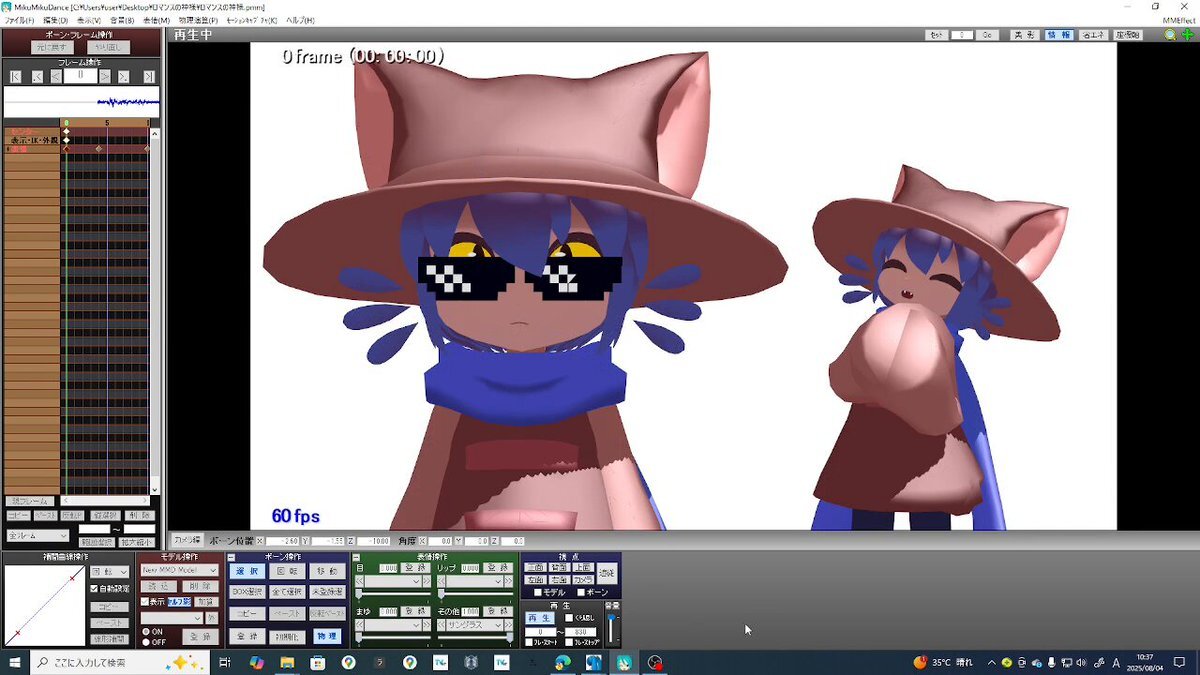Open File Explorer from the taskbar
The height and width of the screenshot is (675, 1200).
(x=287, y=662)
